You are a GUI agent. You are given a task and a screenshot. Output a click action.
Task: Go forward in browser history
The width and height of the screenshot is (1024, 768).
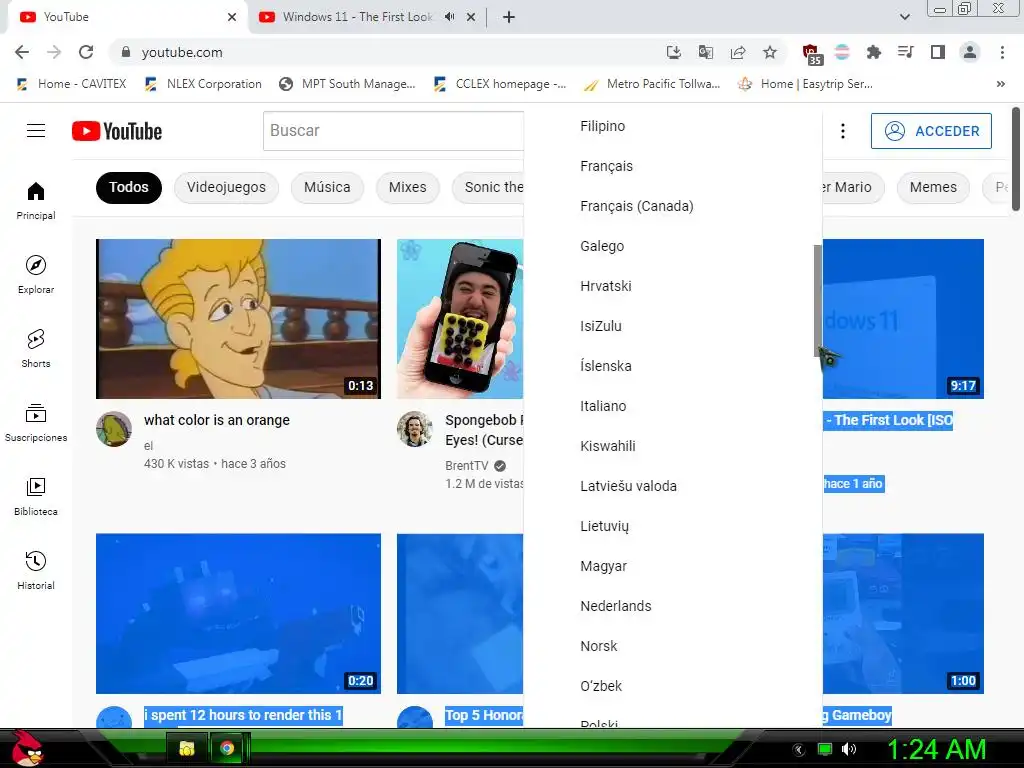click(54, 52)
